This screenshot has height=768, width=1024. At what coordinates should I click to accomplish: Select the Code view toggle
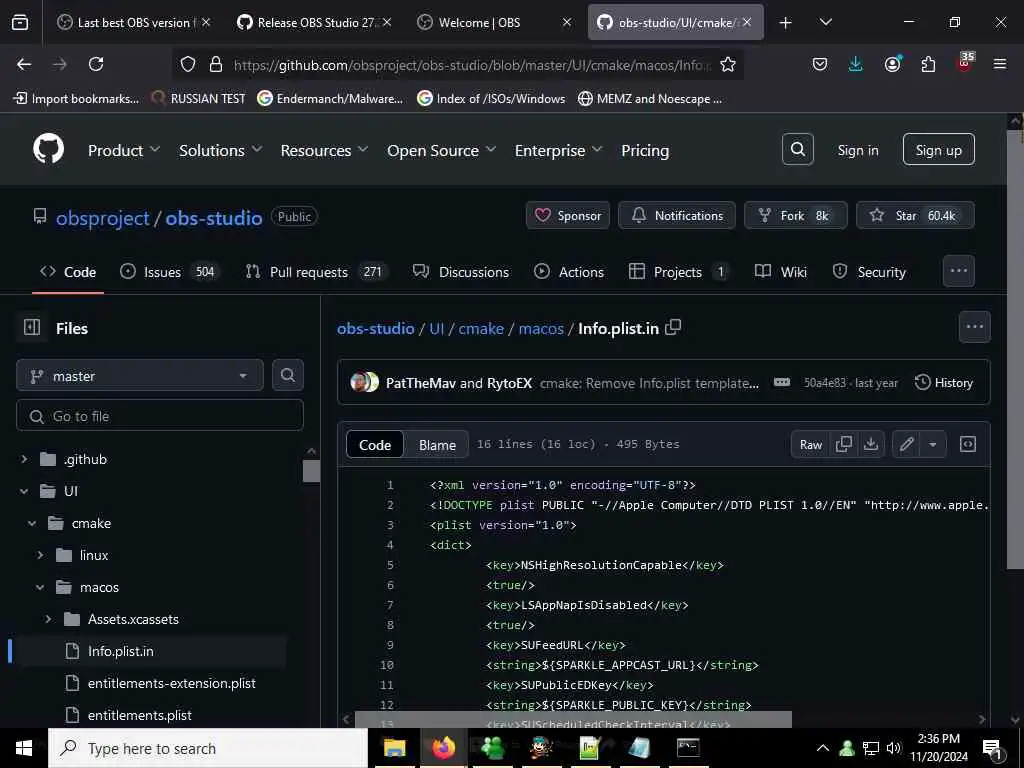click(x=375, y=445)
